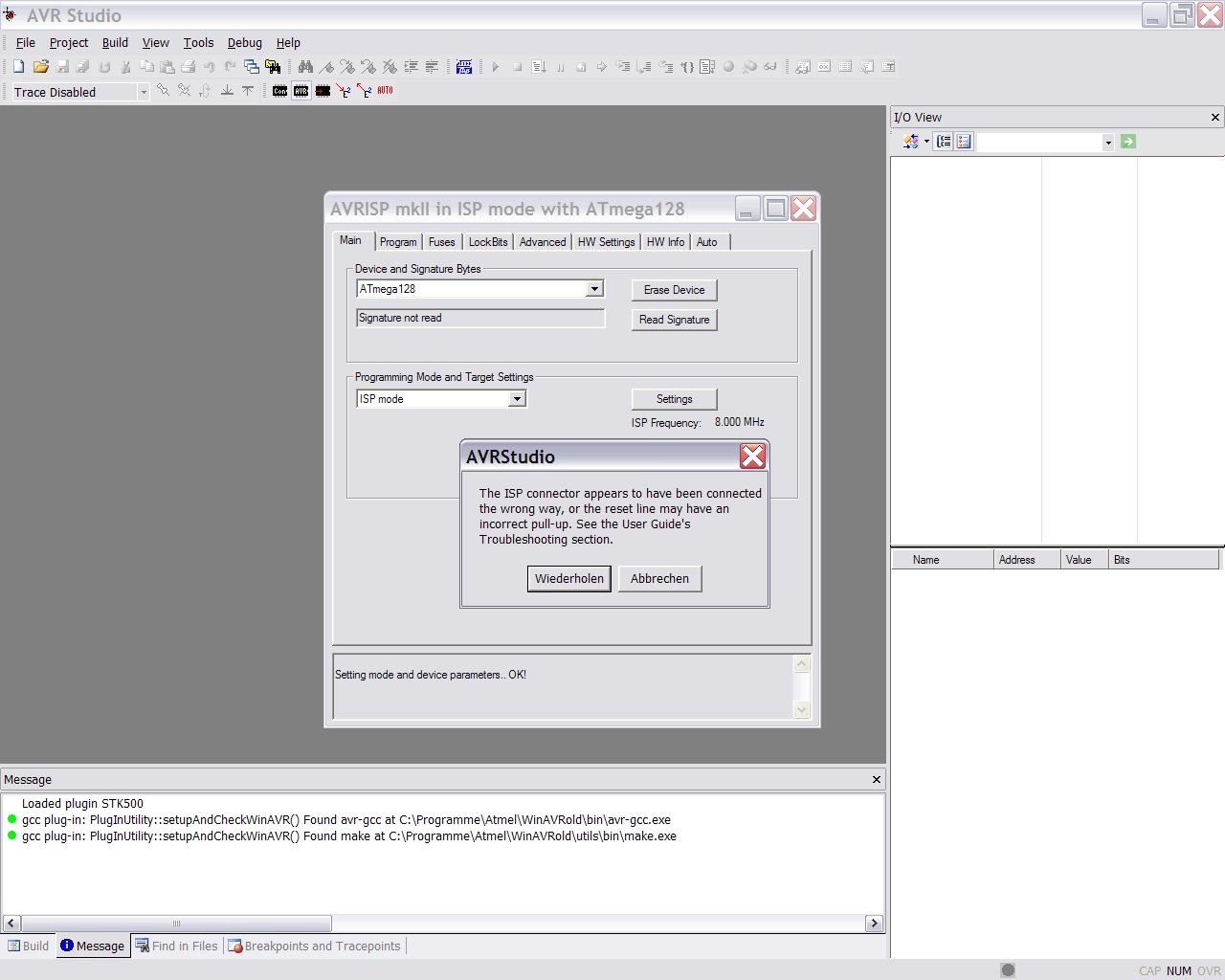Create a new file via toolbar icon

(x=18, y=66)
